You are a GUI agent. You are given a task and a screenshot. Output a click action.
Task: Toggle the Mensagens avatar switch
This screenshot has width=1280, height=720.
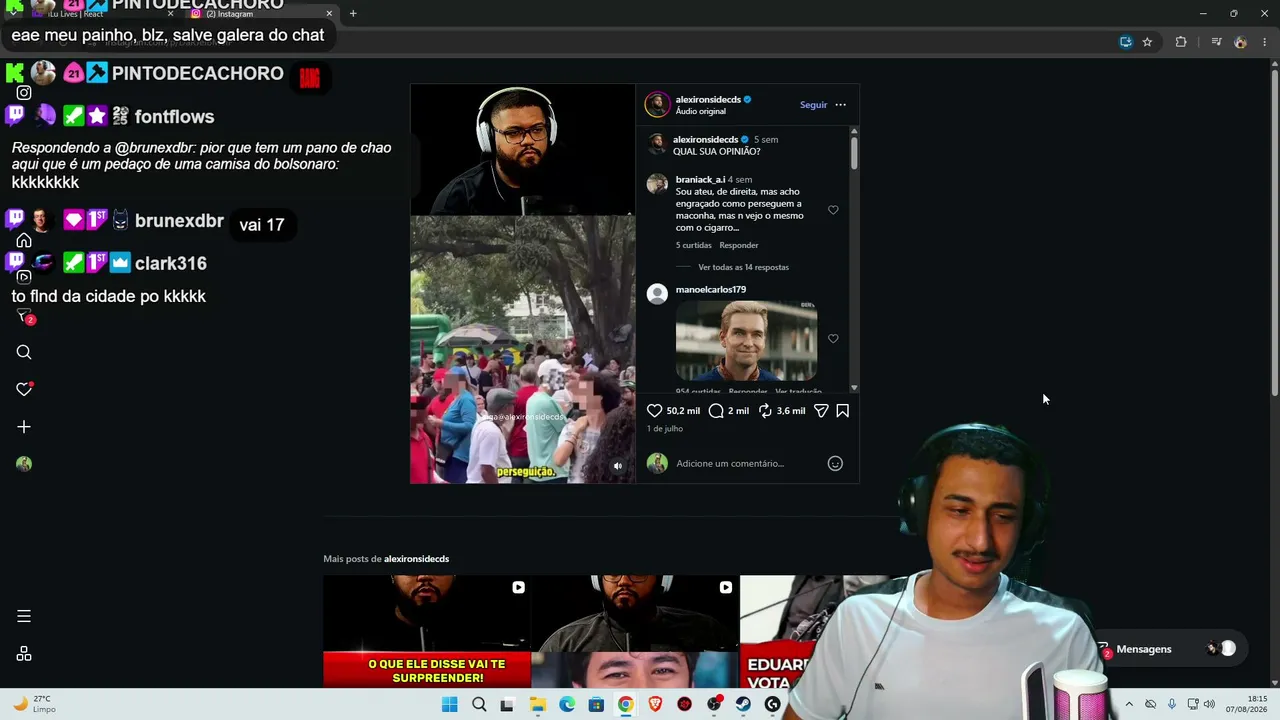point(1221,649)
